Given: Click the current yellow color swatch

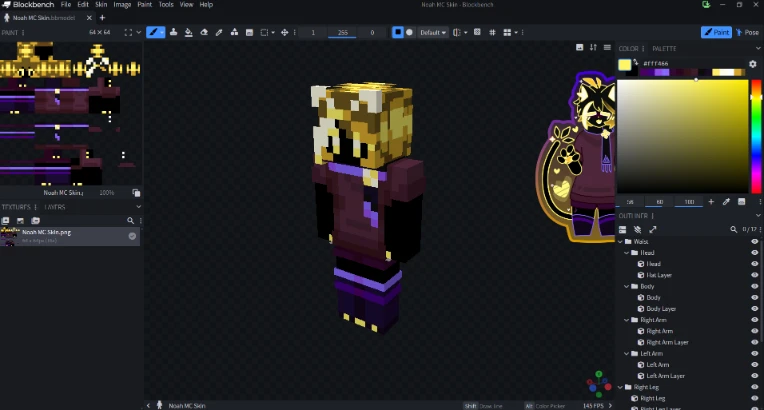Looking at the screenshot, I should click(x=625, y=64).
